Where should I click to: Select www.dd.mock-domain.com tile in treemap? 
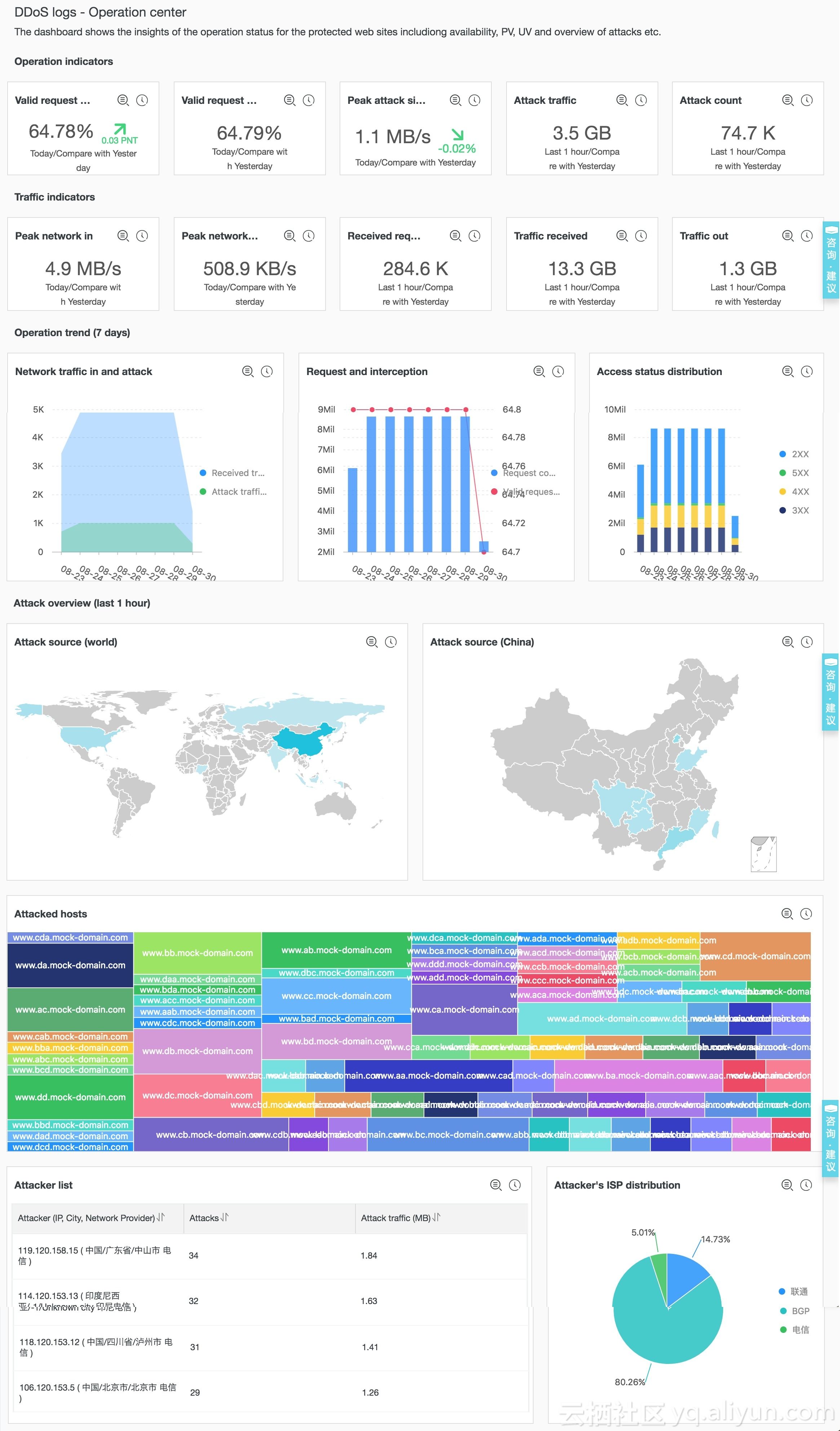click(x=70, y=1097)
